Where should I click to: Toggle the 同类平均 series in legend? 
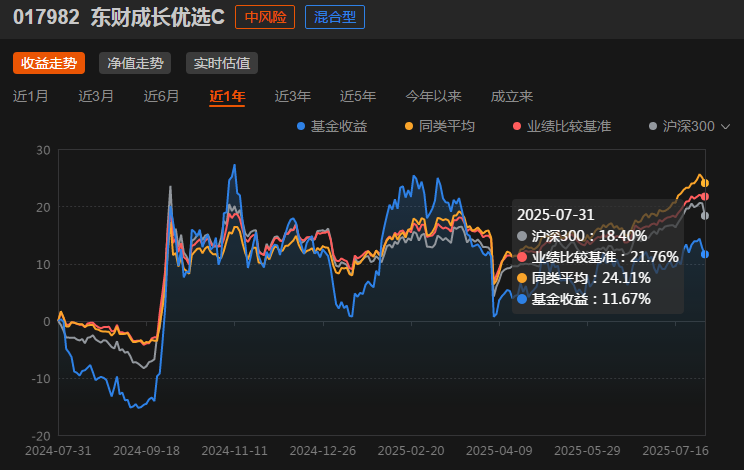[x=440, y=126]
